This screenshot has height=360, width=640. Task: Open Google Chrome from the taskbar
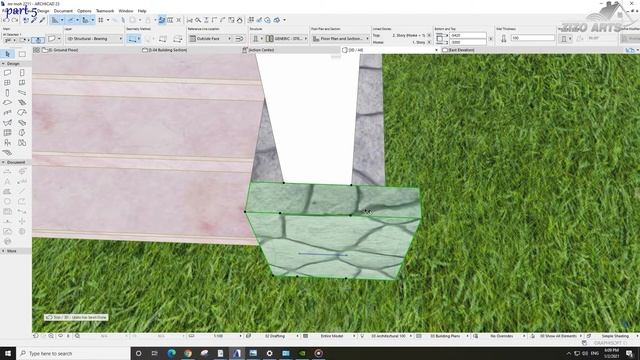pos(188,353)
